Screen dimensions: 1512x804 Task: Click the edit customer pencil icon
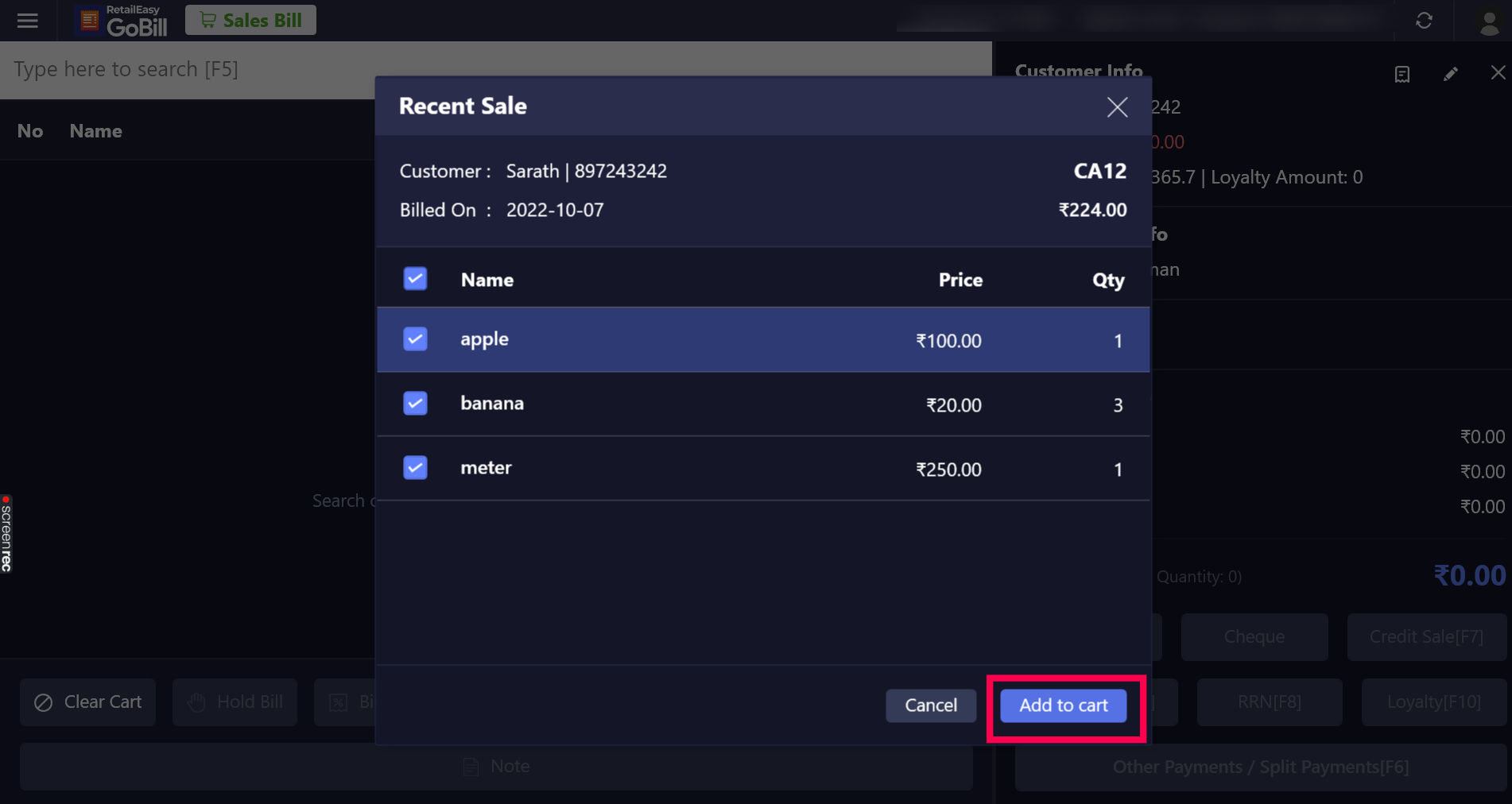1451,74
